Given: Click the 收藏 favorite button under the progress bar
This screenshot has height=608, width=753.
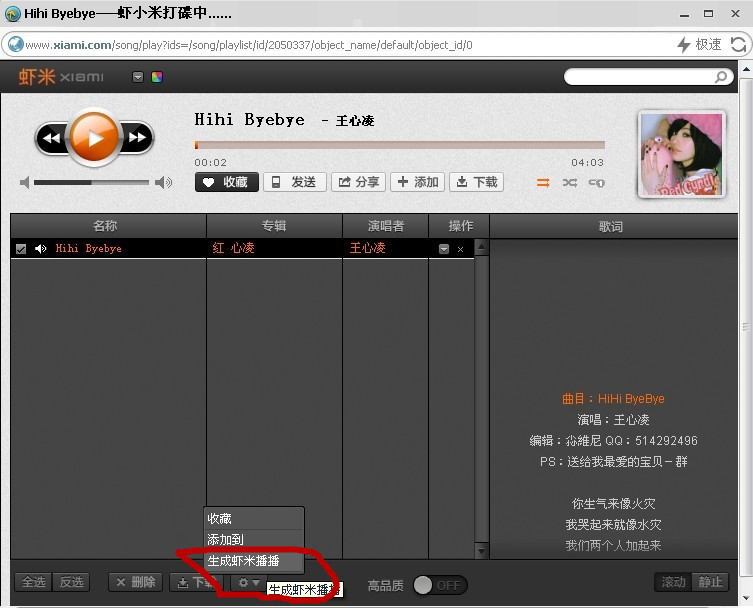Looking at the screenshot, I should pos(227,182).
